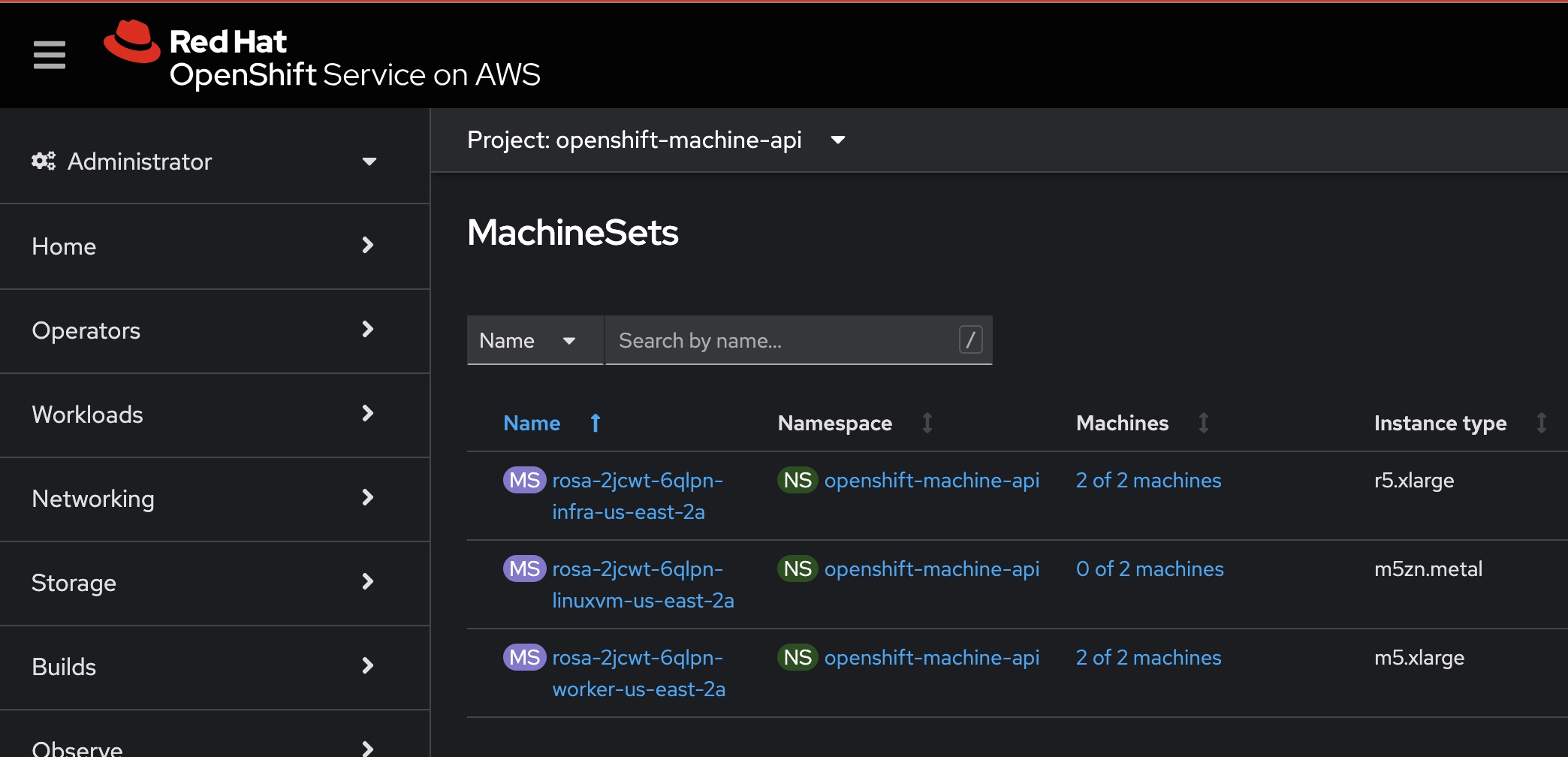Open the rosa-2jcwt-6qlpn-worker-us-east-2a machine set
1568x757 pixels.
pyautogui.click(x=638, y=673)
